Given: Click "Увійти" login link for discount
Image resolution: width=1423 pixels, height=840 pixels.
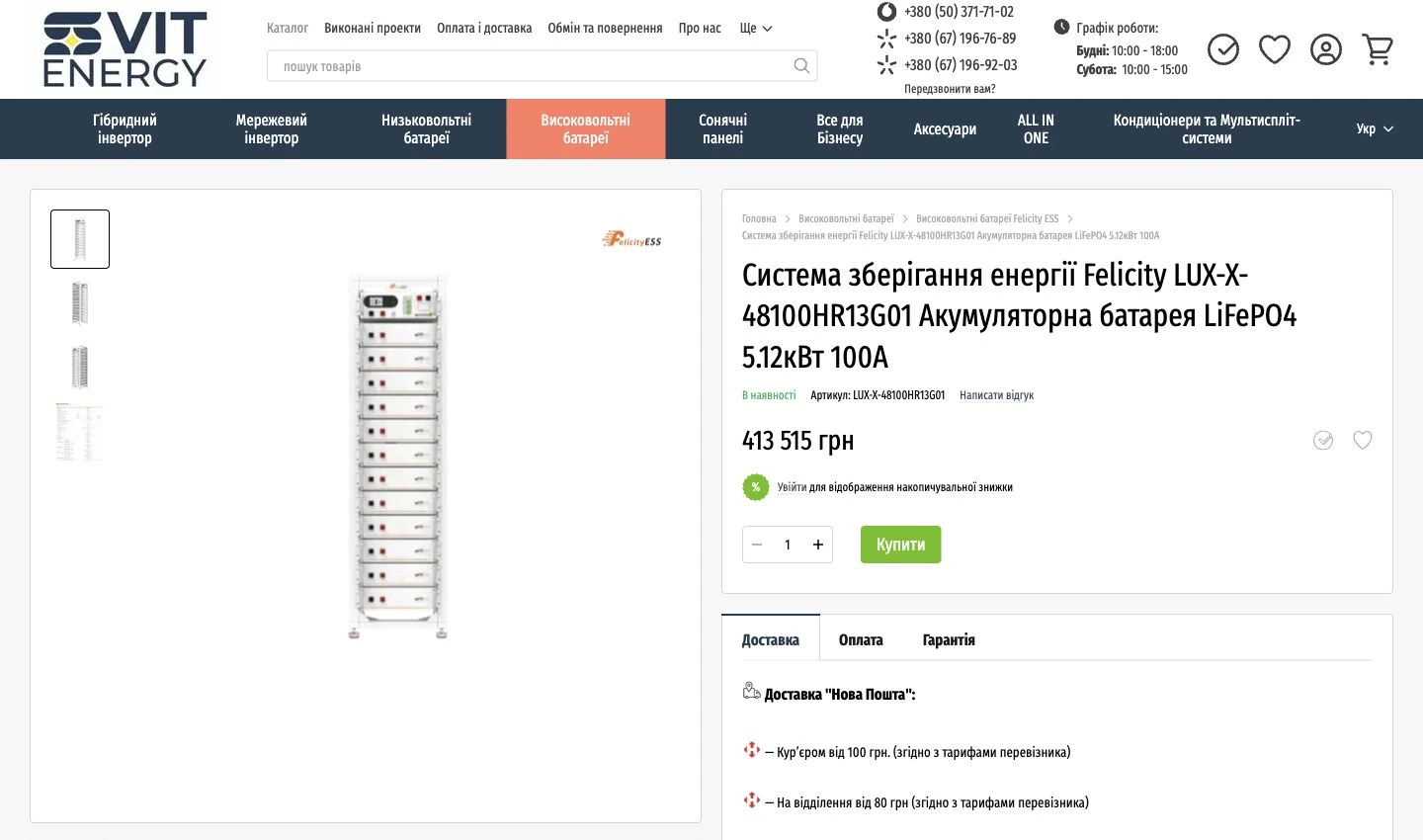Looking at the screenshot, I should [792, 487].
